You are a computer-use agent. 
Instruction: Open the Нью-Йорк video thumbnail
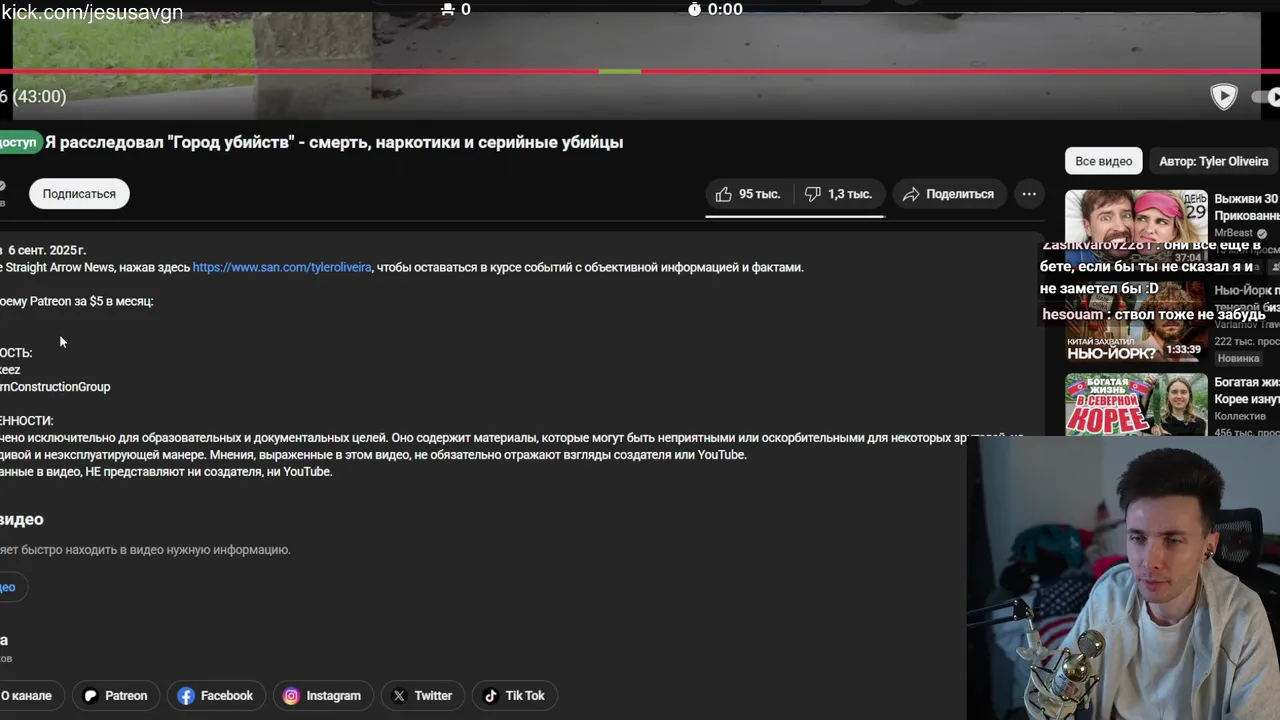point(1136,324)
